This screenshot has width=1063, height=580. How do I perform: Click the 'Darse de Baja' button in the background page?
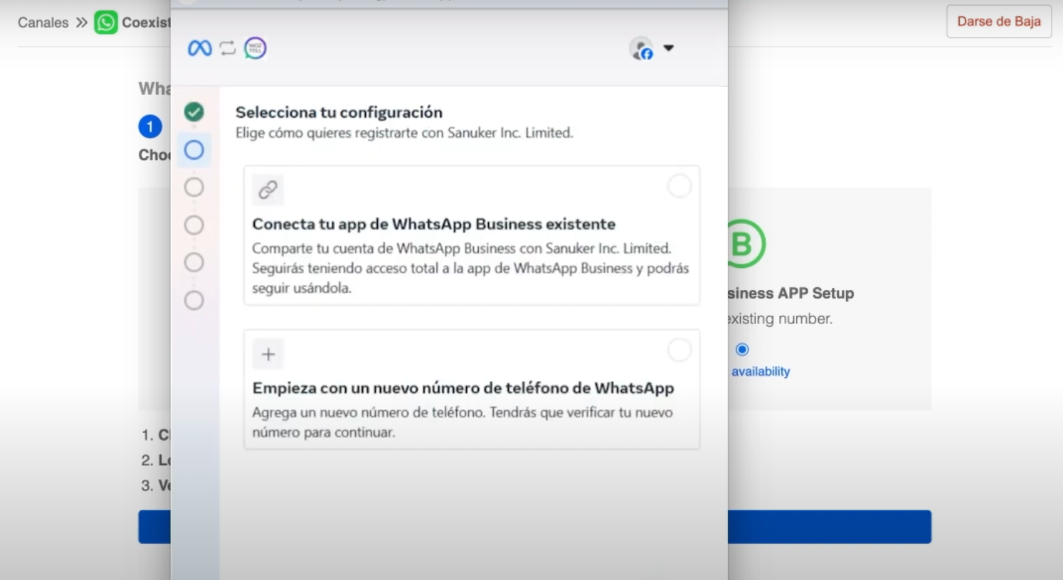coord(999,22)
